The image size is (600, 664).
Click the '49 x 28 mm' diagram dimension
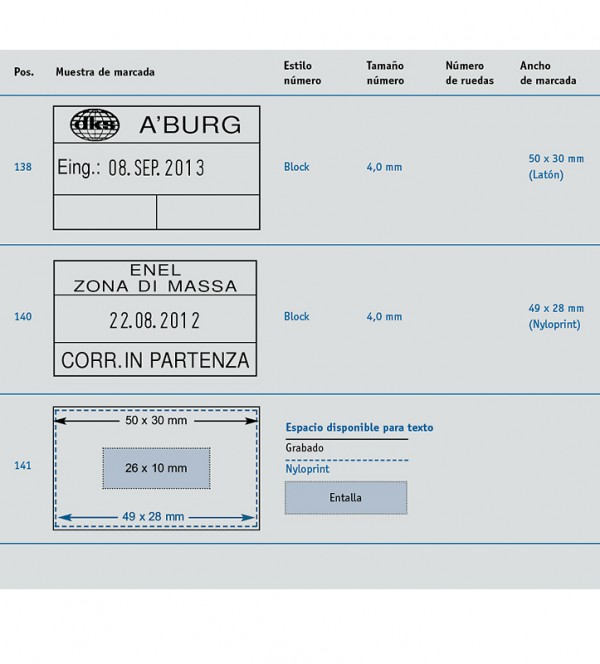pyautogui.click(x=153, y=517)
